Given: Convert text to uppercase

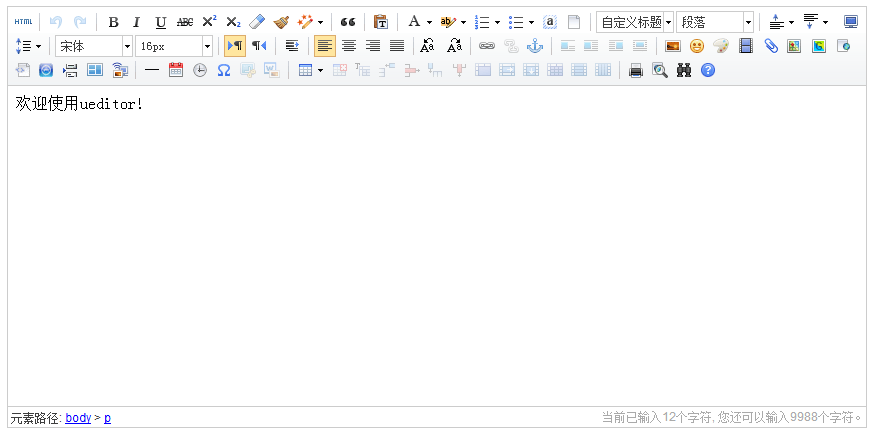Looking at the screenshot, I should (427, 46).
